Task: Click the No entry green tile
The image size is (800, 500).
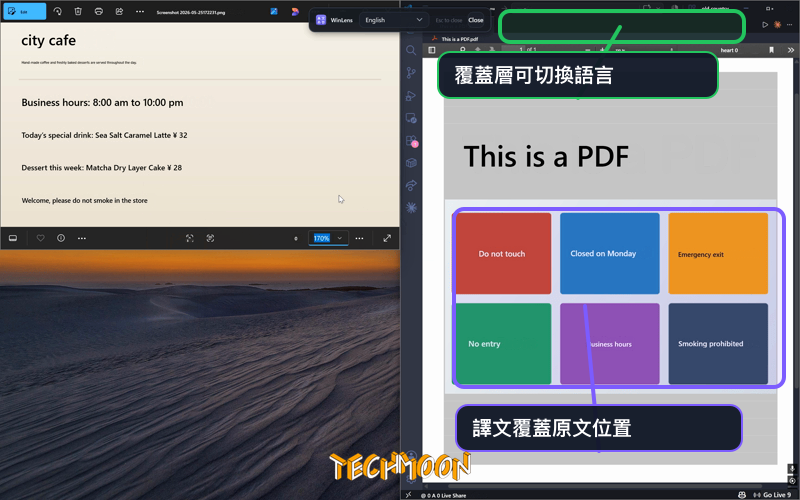Action: point(503,344)
